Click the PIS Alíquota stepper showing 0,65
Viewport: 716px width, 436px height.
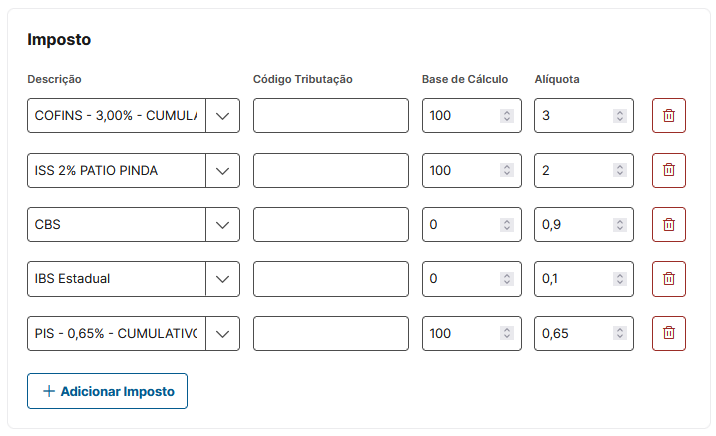click(619, 333)
